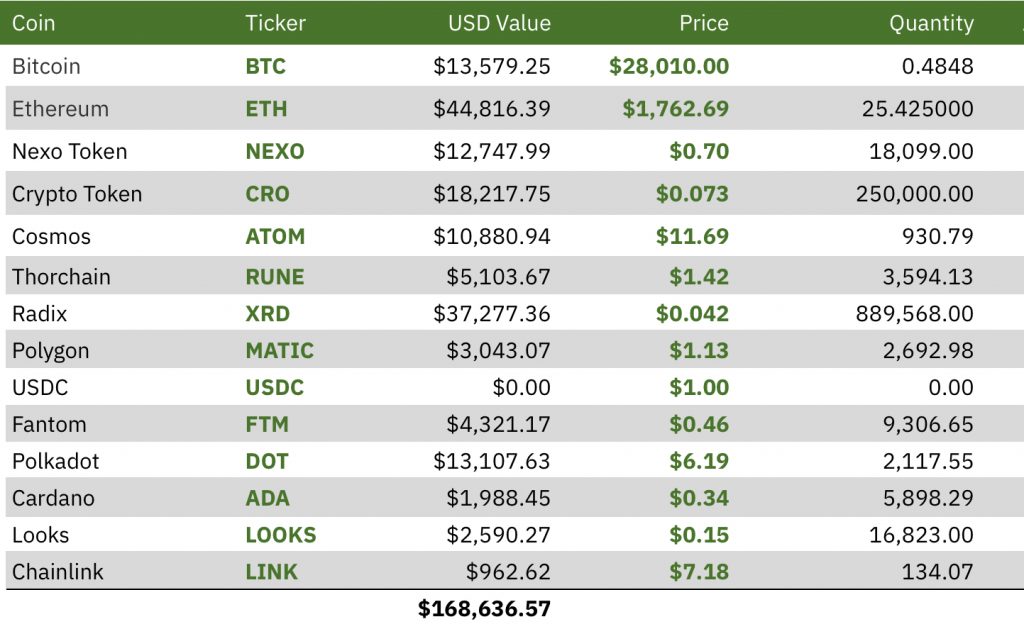This screenshot has width=1024, height=629.
Task: Select the Chainlink USD value $962.62 cell
Action: [508, 572]
